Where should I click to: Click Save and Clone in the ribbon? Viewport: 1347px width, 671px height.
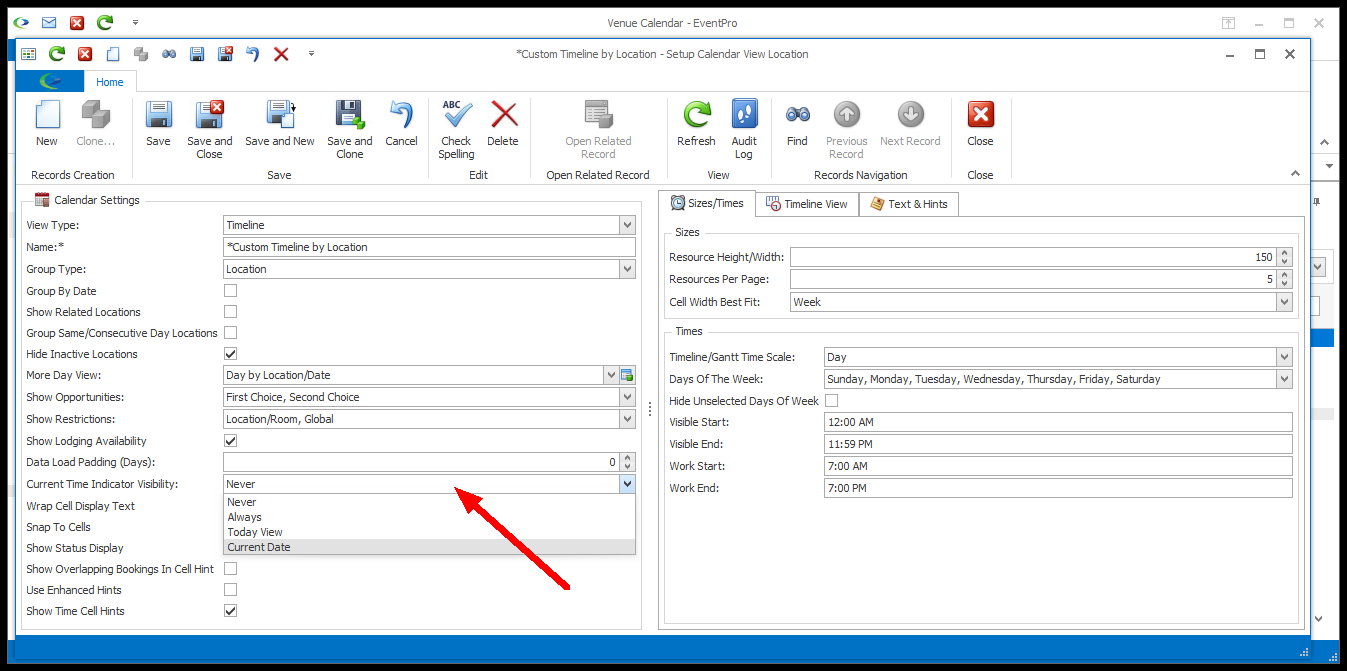coord(350,129)
